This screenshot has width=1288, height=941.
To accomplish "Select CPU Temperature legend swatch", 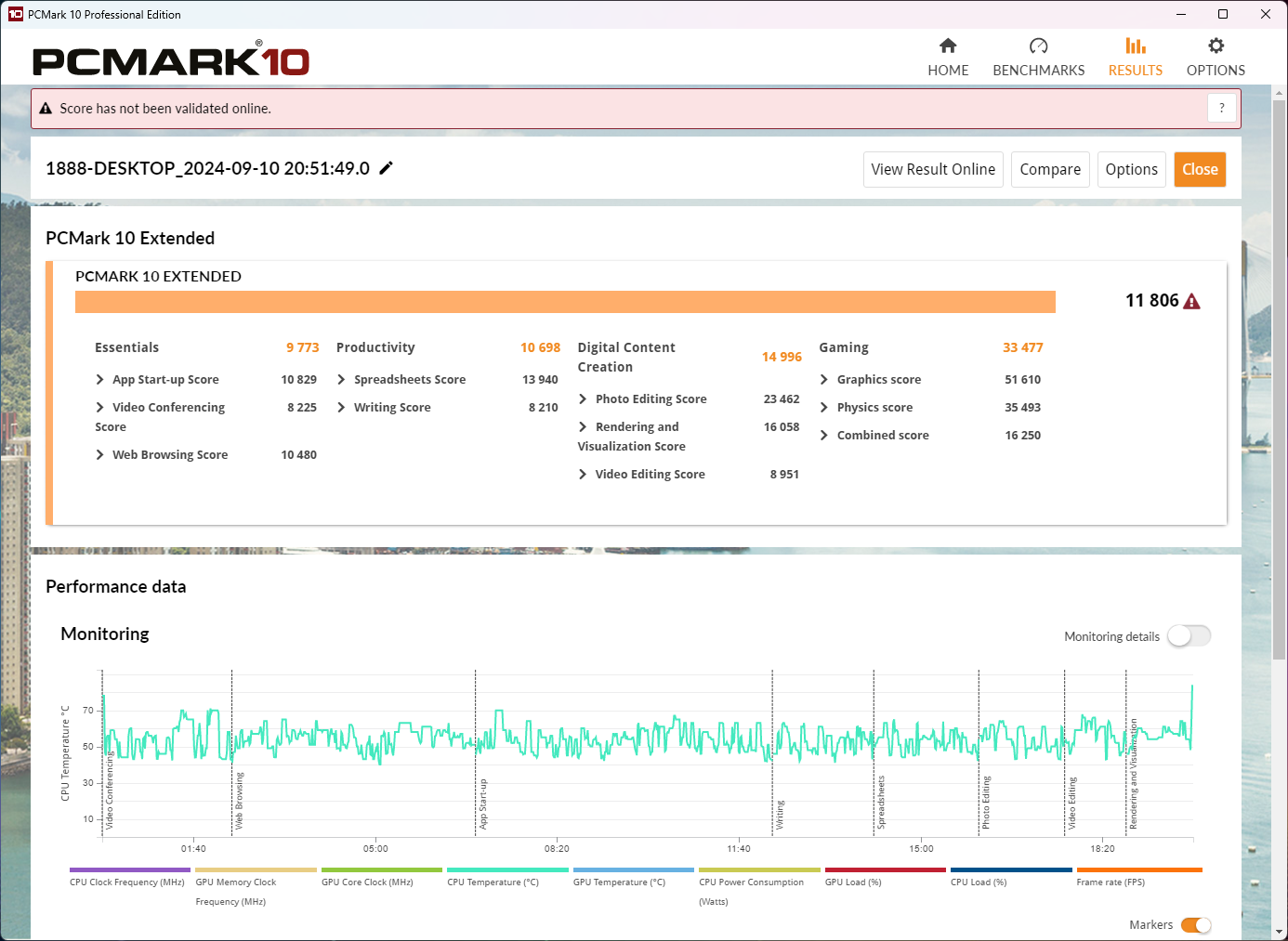I will point(507,870).
